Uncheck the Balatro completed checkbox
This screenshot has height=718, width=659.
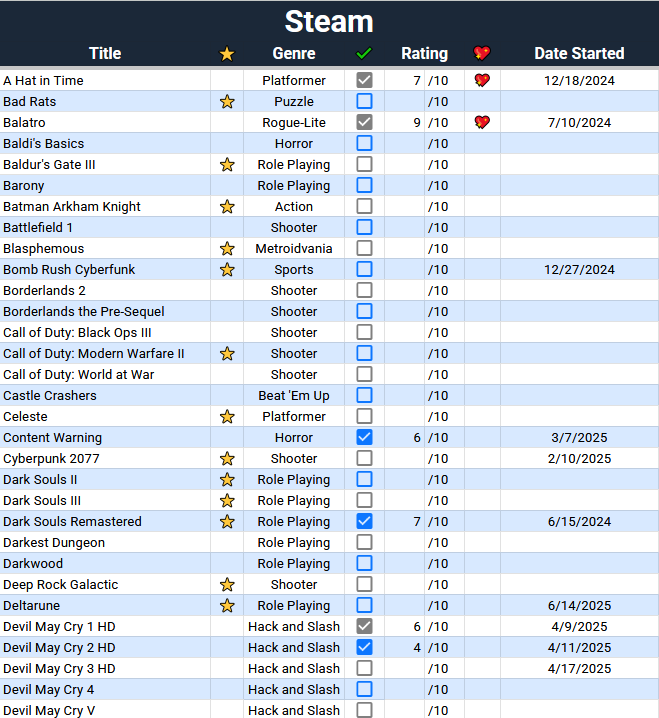tap(365, 122)
